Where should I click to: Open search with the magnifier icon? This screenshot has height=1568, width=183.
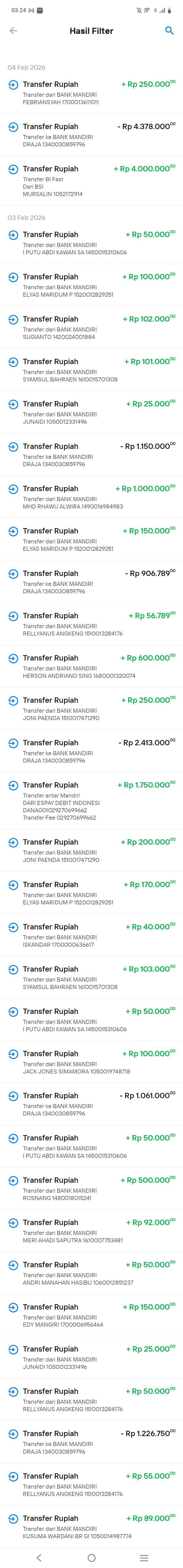[x=169, y=31]
